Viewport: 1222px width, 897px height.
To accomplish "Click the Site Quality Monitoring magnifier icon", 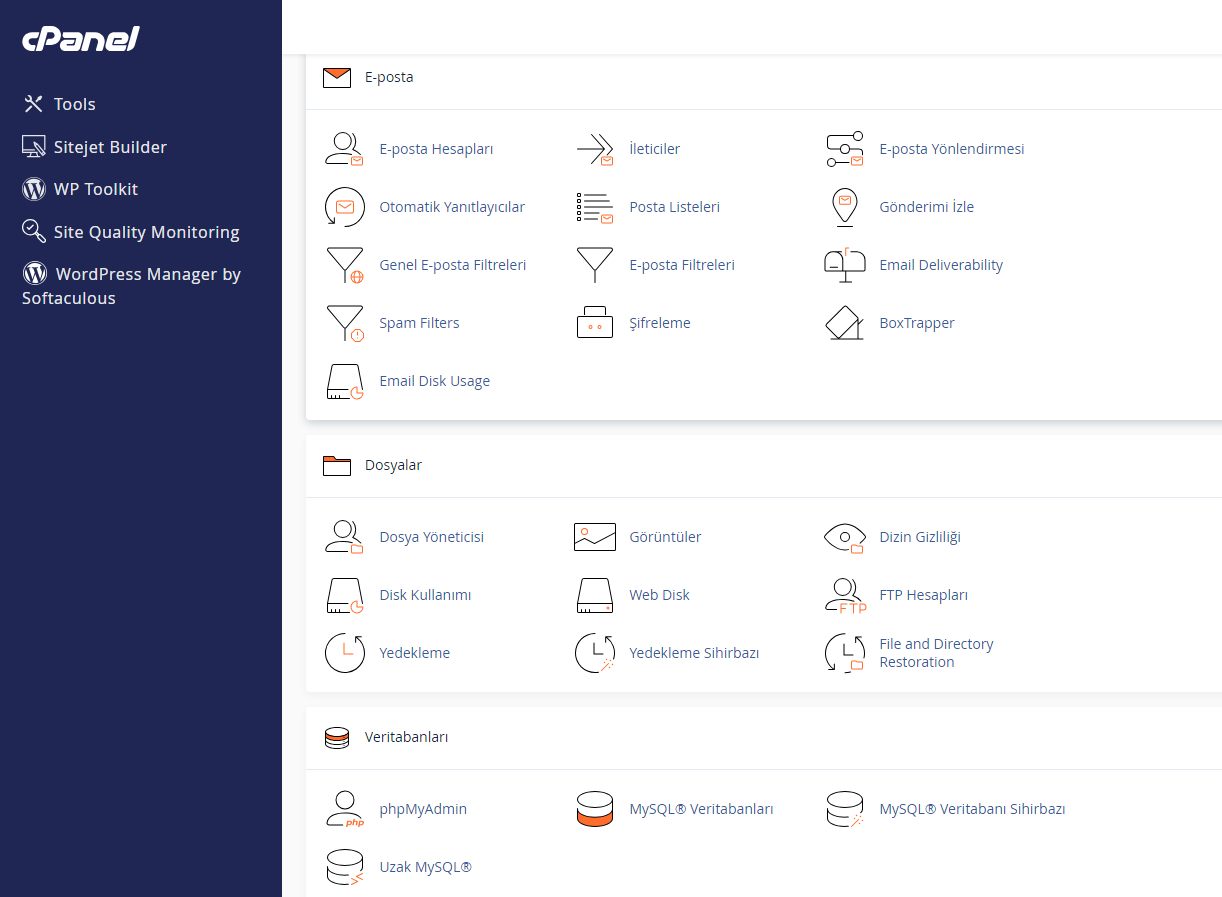I will click(34, 232).
